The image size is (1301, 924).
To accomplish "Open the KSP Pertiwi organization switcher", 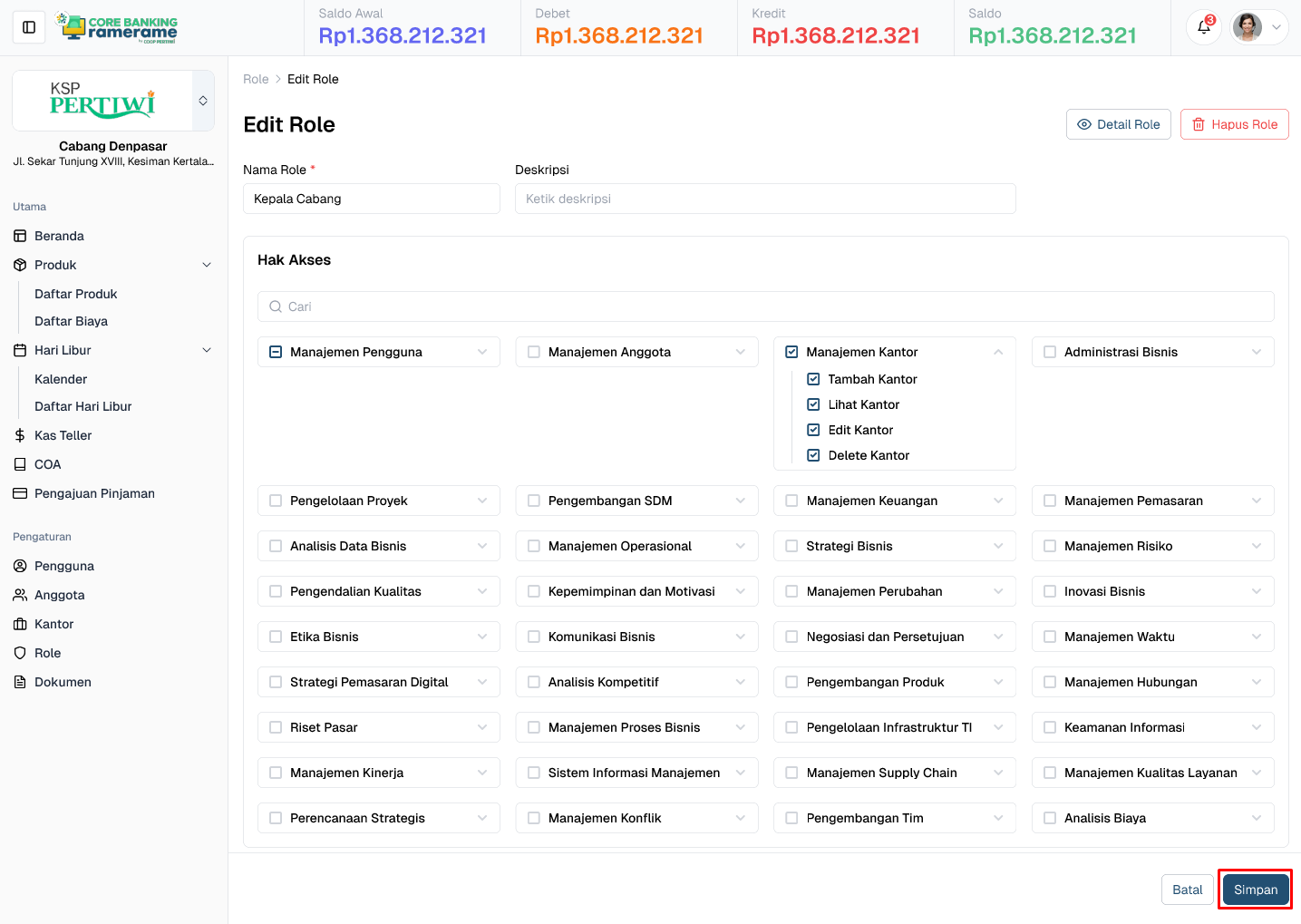I will click(203, 101).
